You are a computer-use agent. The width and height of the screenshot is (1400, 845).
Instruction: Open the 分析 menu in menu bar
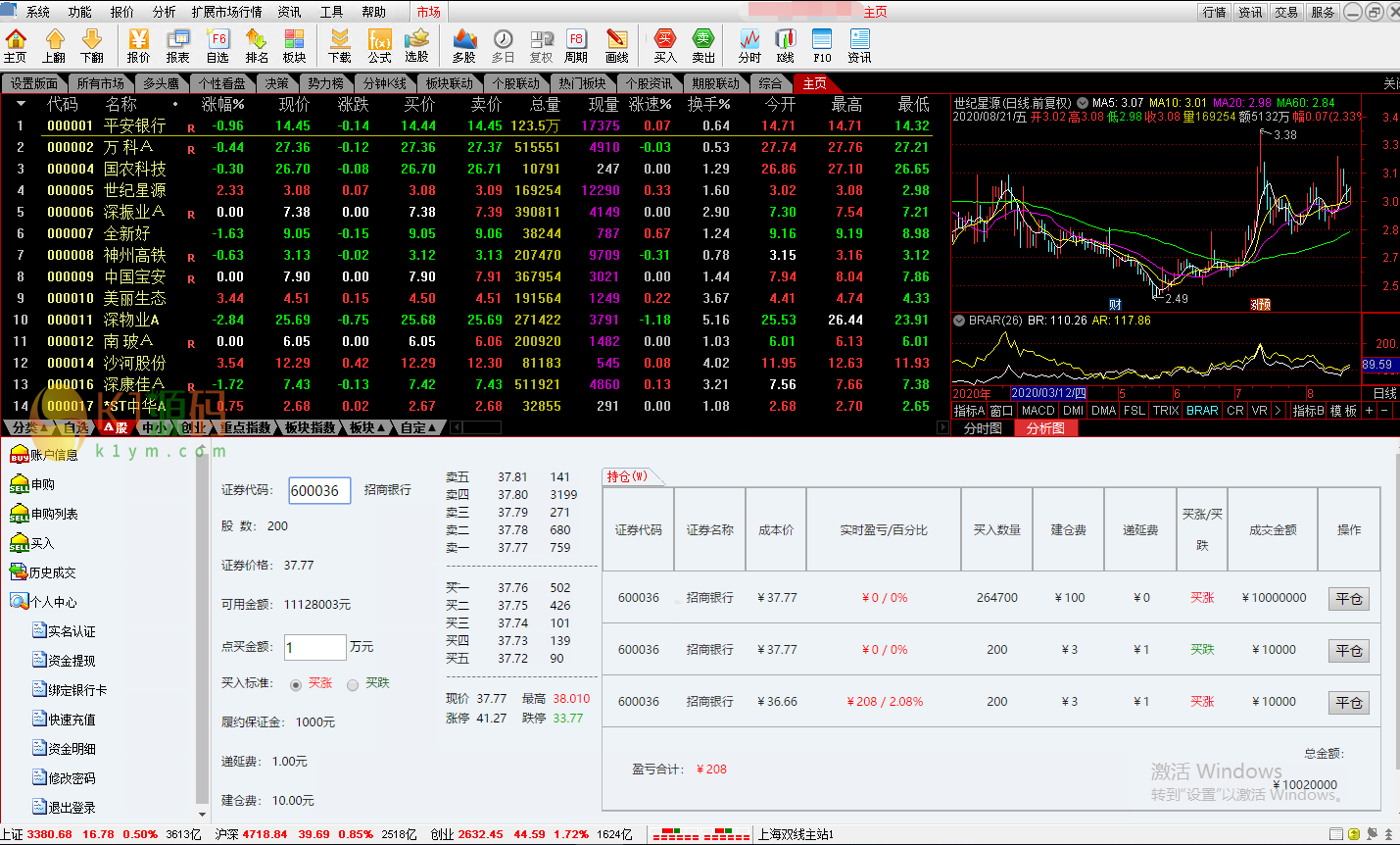[x=164, y=12]
